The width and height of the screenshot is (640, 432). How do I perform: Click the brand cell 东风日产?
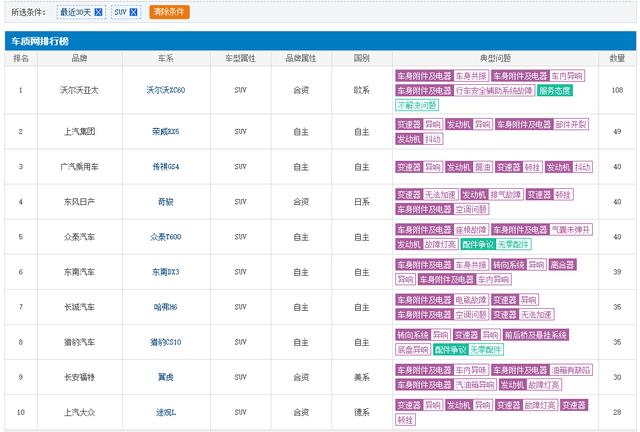pos(79,202)
